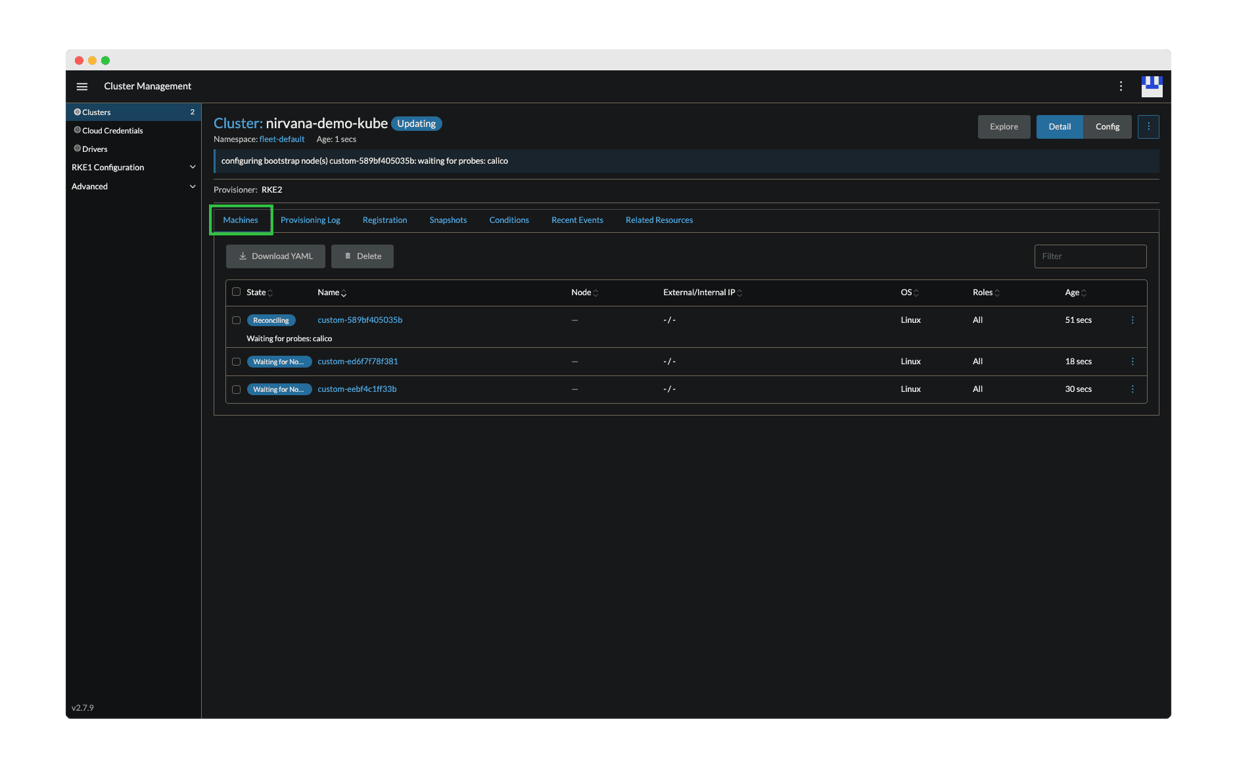Screen dimensions: 1237x768
Task: Click the Delete button
Action: (x=362, y=257)
